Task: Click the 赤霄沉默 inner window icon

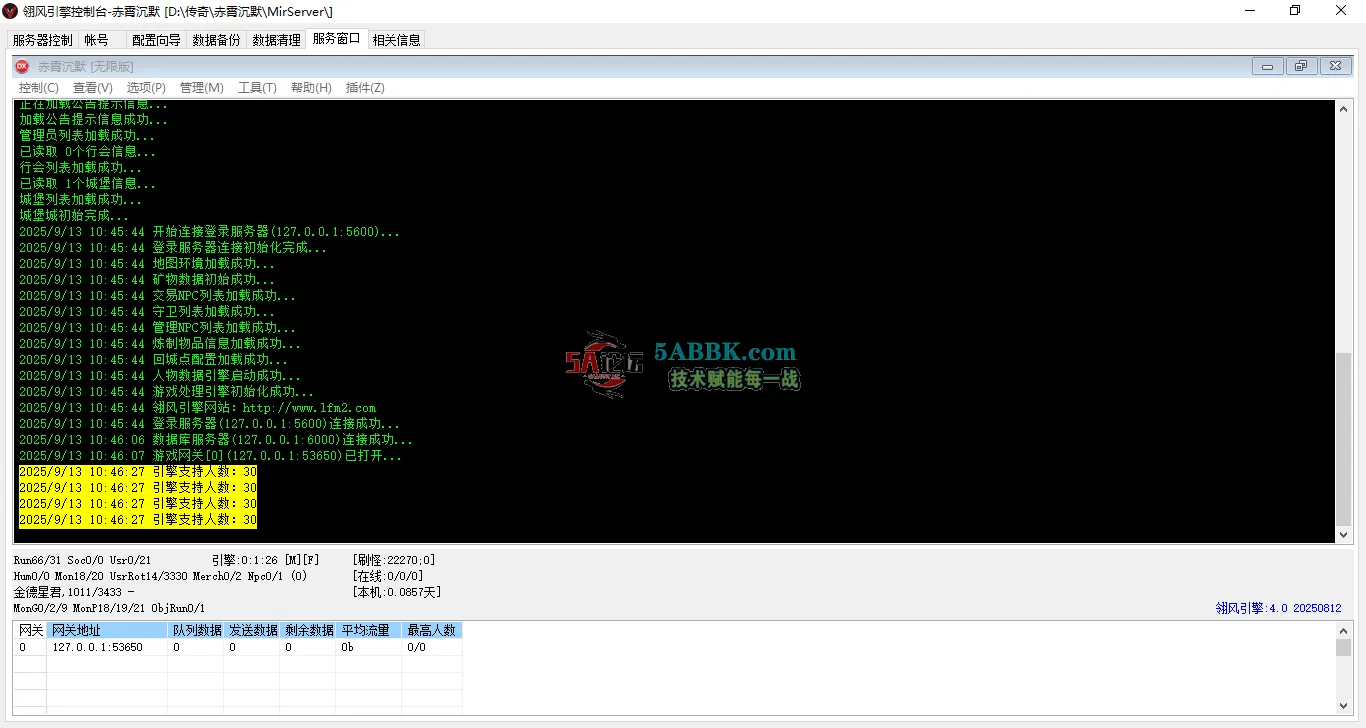Action: point(23,66)
